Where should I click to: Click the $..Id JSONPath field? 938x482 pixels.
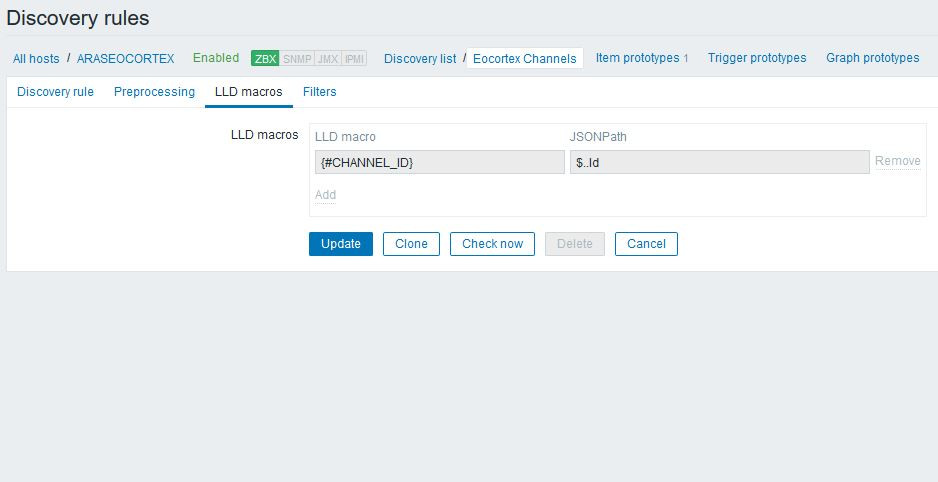point(720,162)
